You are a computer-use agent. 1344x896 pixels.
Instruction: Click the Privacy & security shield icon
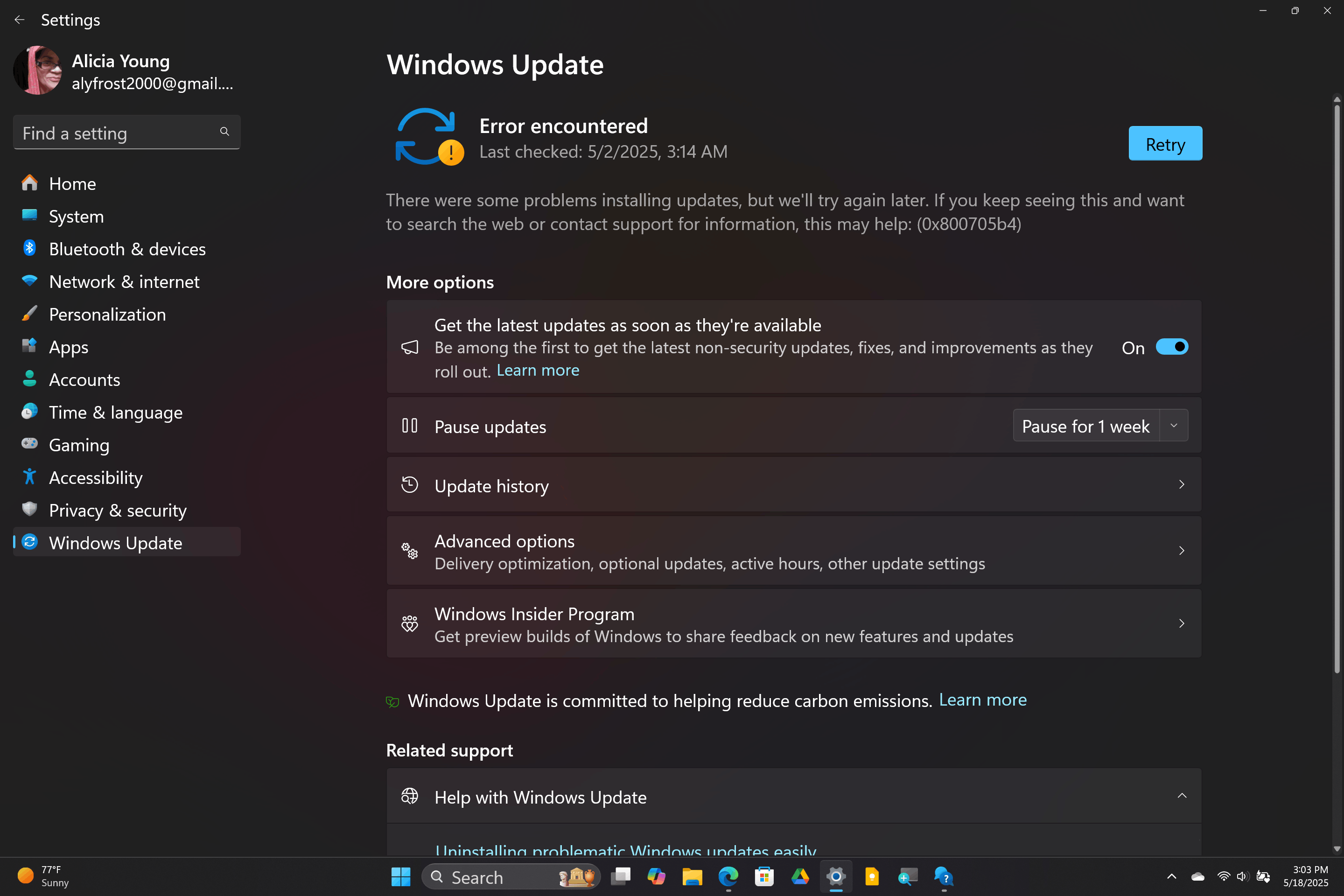[29, 509]
